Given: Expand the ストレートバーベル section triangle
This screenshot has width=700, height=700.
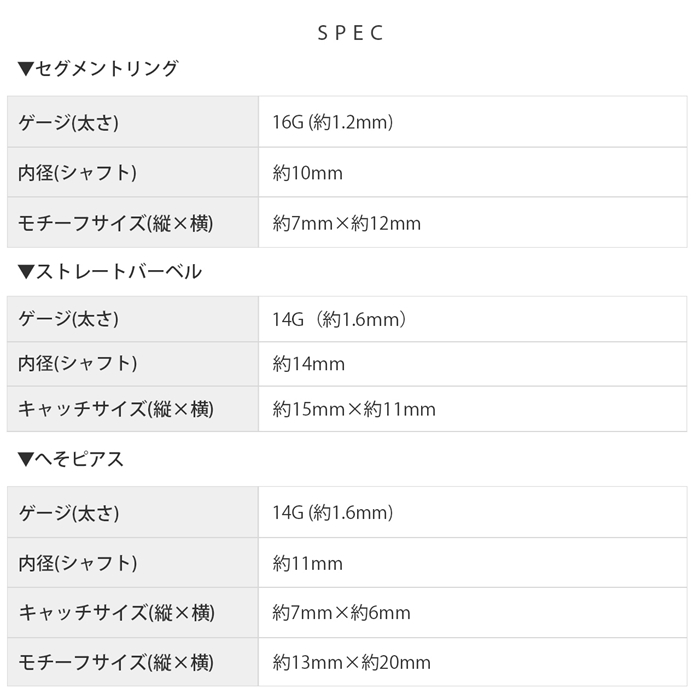Looking at the screenshot, I should pyautogui.click(x=25, y=271).
